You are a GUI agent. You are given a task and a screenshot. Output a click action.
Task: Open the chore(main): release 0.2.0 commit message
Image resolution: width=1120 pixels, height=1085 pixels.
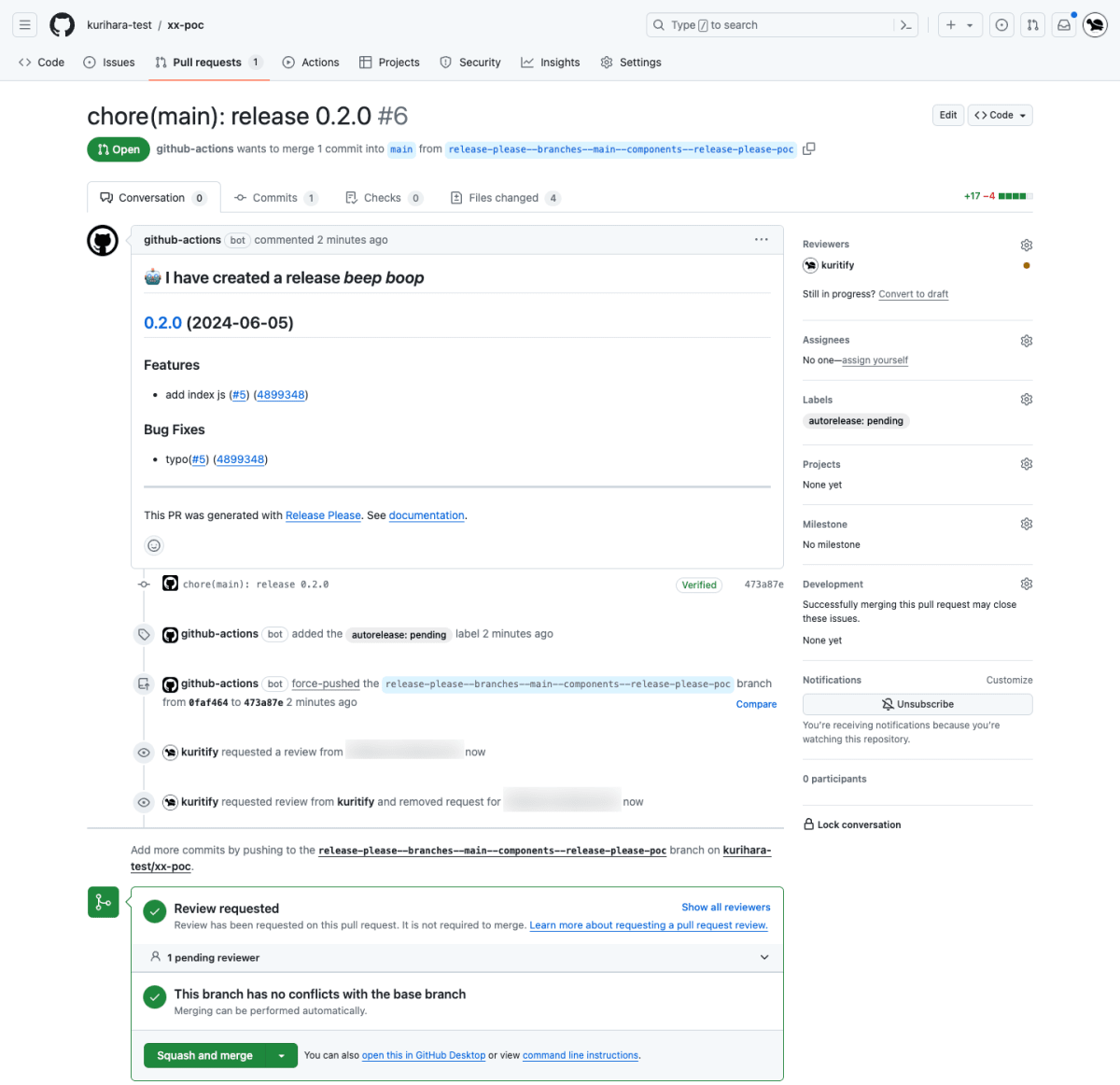tap(256, 585)
